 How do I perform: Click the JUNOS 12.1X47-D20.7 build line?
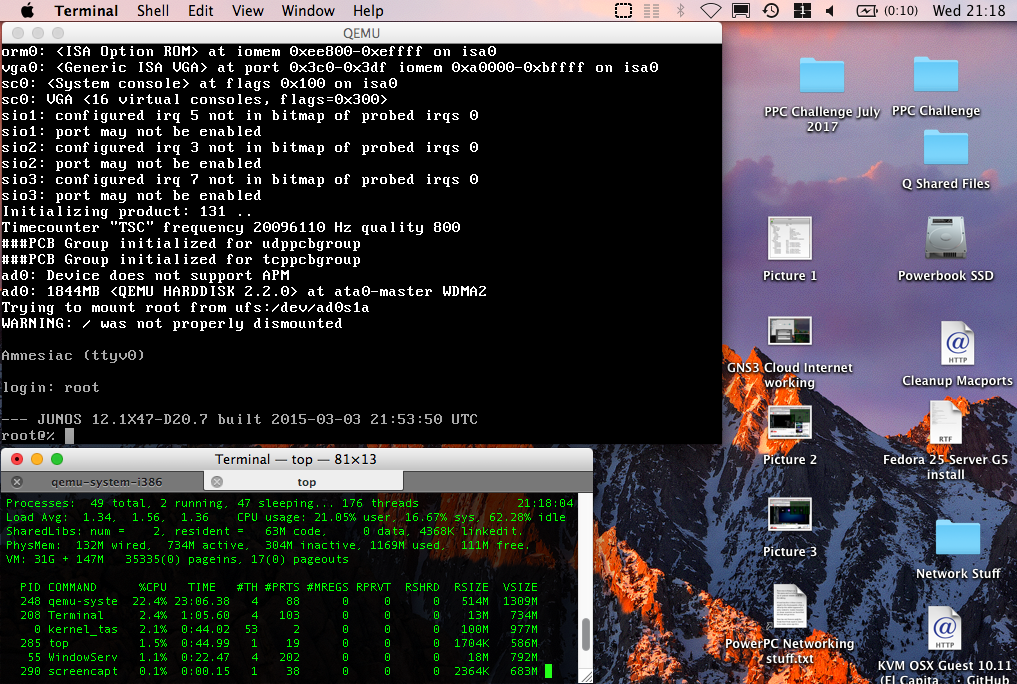coord(240,419)
